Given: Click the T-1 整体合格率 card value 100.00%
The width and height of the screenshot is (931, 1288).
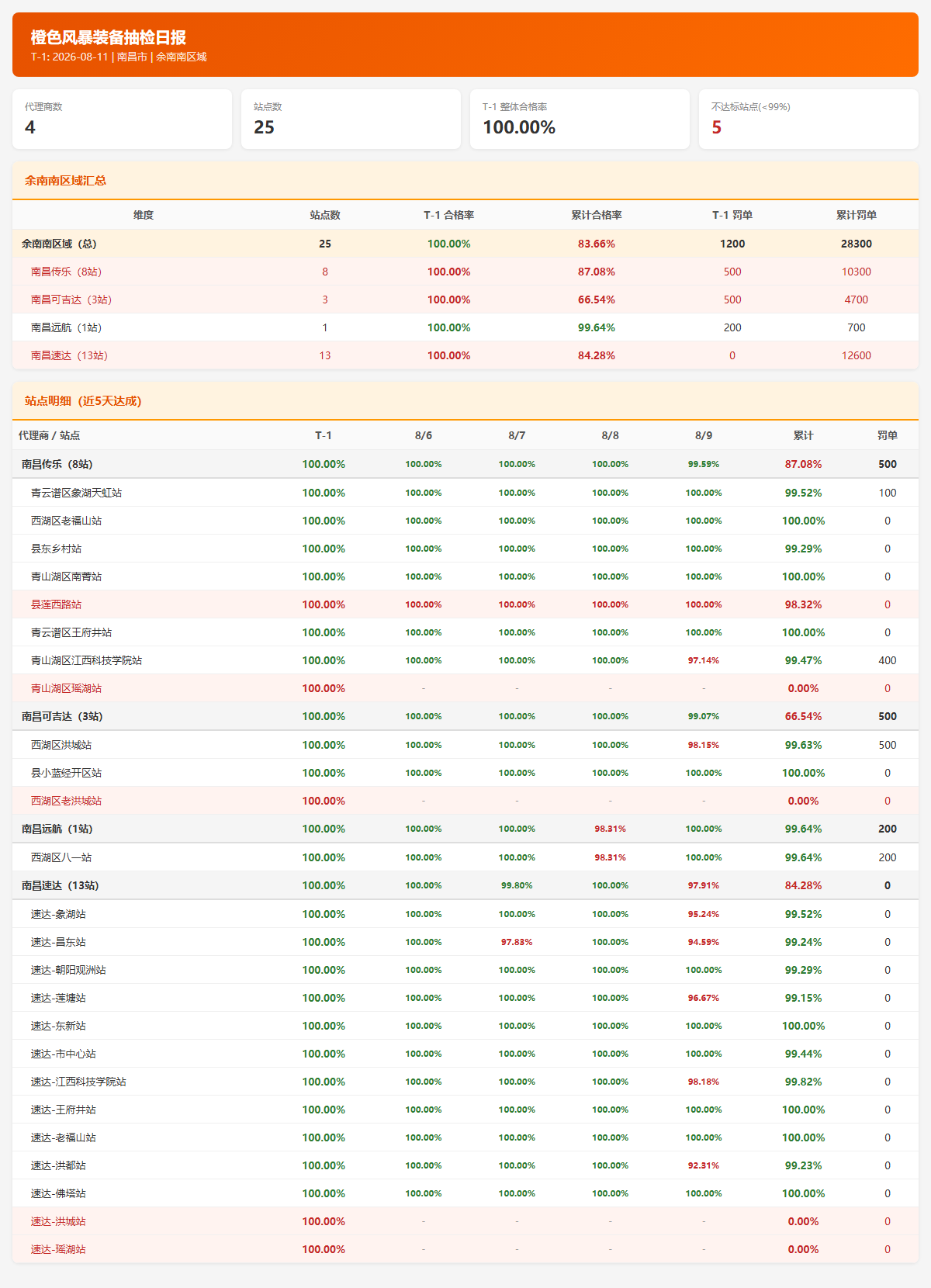Looking at the screenshot, I should pyautogui.click(x=519, y=127).
